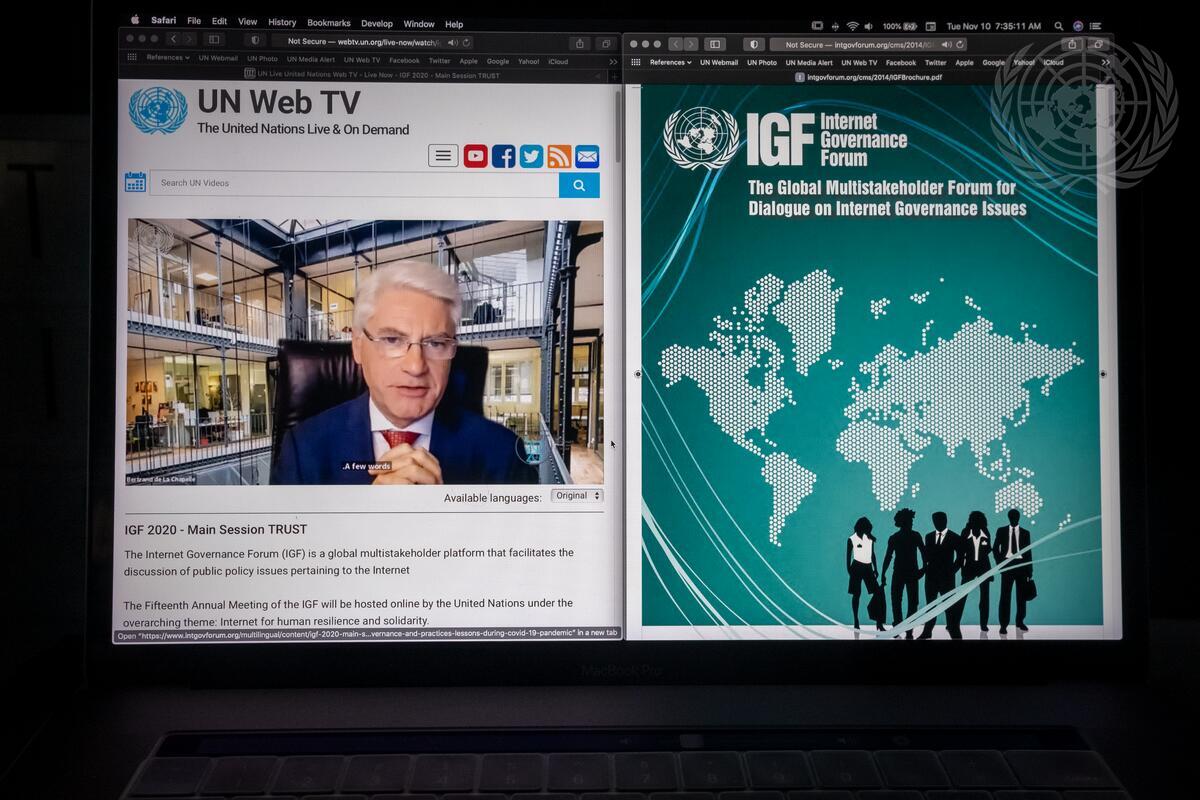The height and width of the screenshot is (800, 1200).
Task: Click the left page's vertical scrollbar
Action: click(x=619, y=130)
